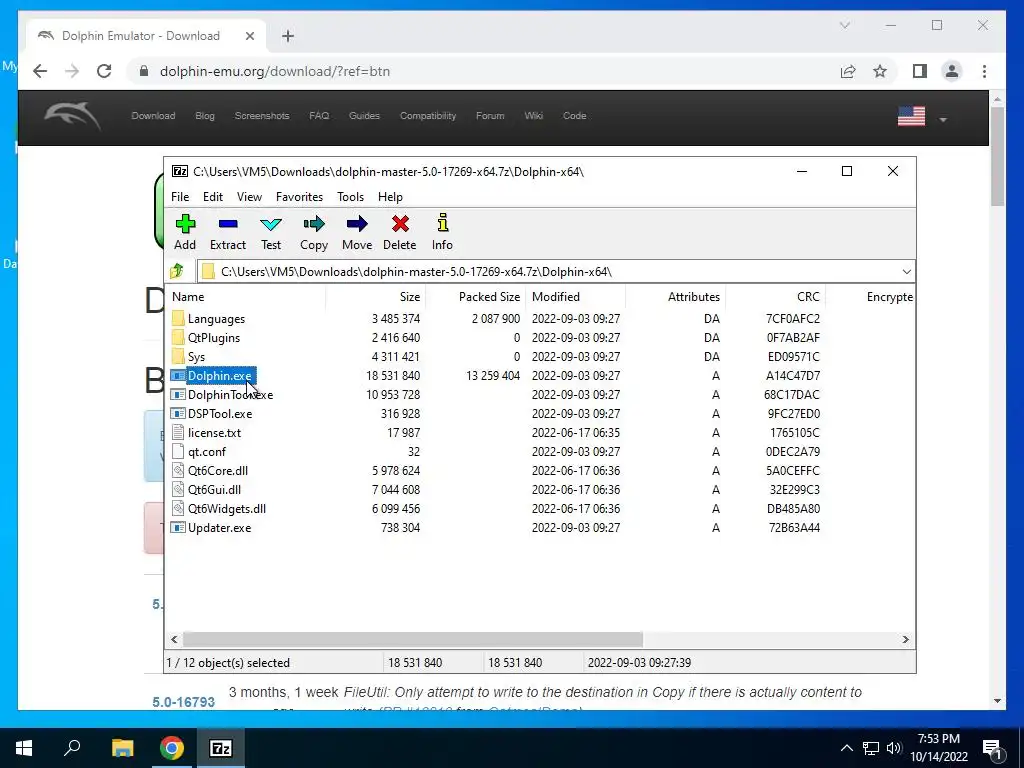Click the Test toolbar icon
The width and height of the screenshot is (1024, 768).
pyautogui.click(x=270, y=225)
